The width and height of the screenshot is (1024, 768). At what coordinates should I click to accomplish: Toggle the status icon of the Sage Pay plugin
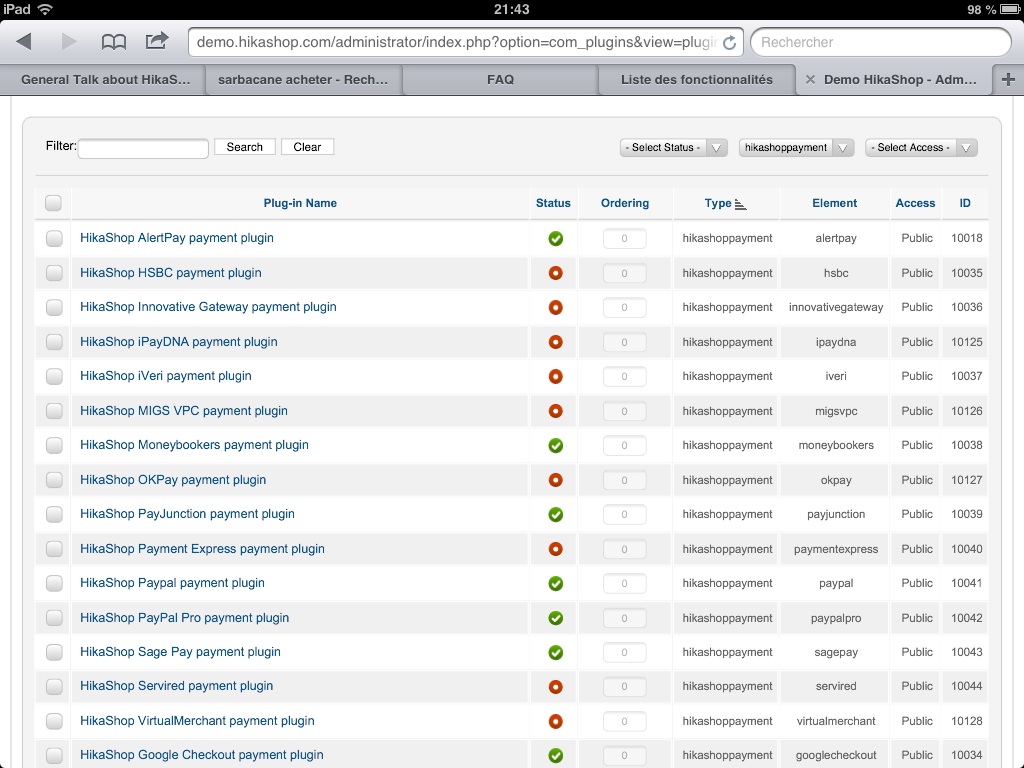(555, 652)
